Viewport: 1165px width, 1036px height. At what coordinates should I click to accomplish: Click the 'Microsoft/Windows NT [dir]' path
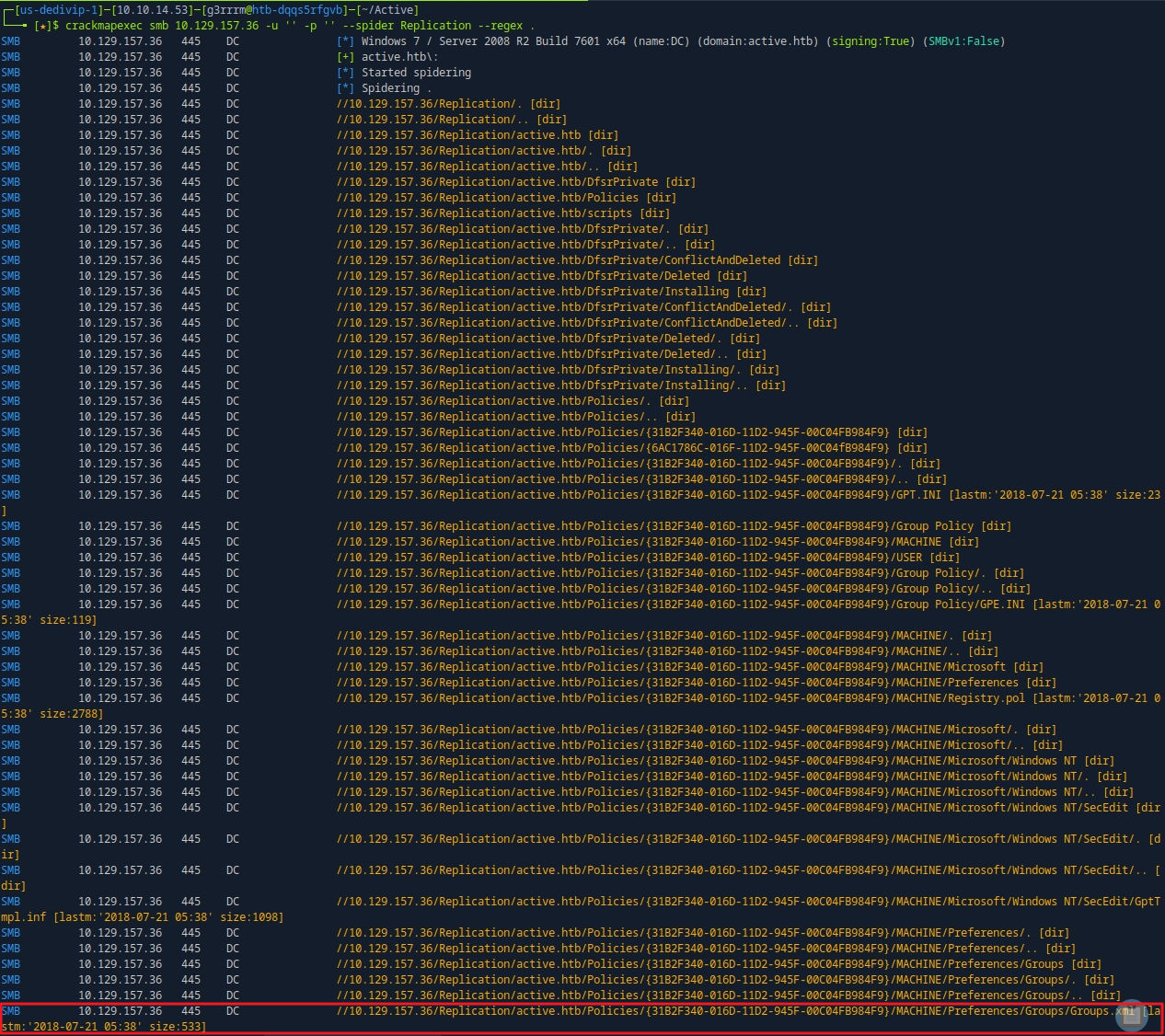tap(725, 761)
